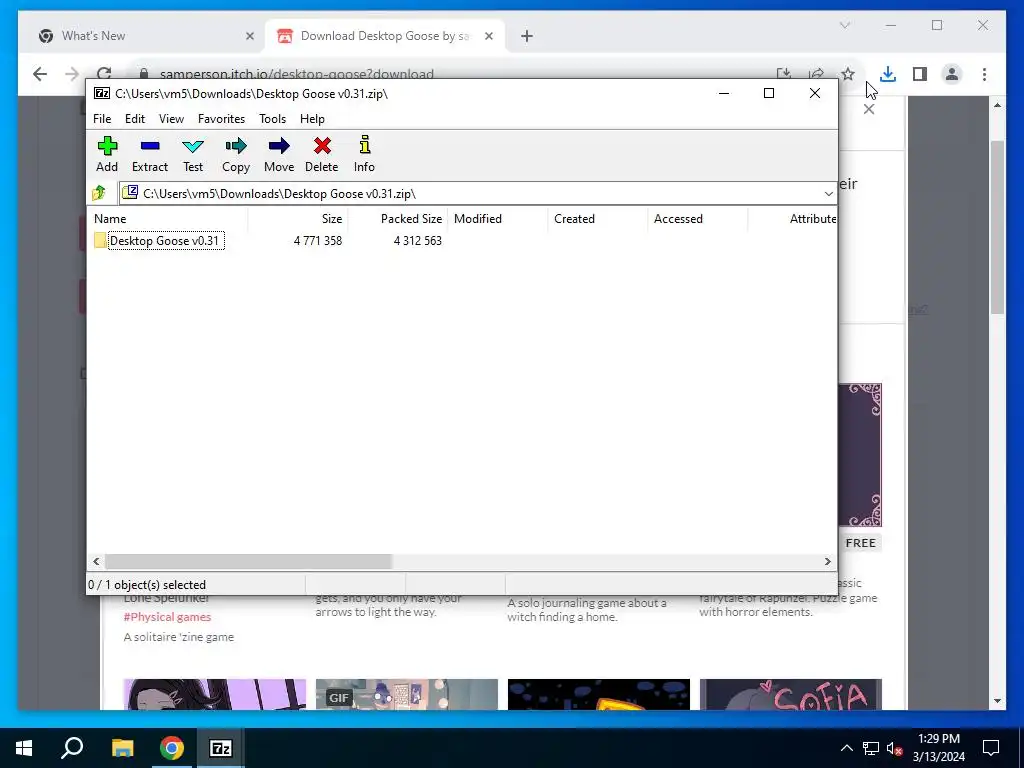This screenshot has width=1024, height=768.
Task: Sort by the Size column header
Action: (298, 219)
